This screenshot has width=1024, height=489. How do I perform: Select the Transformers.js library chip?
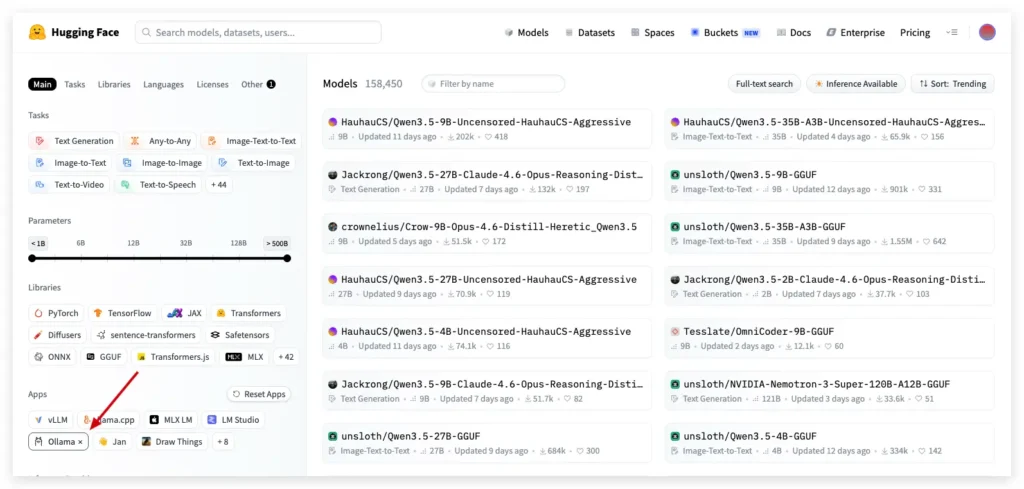173,357
